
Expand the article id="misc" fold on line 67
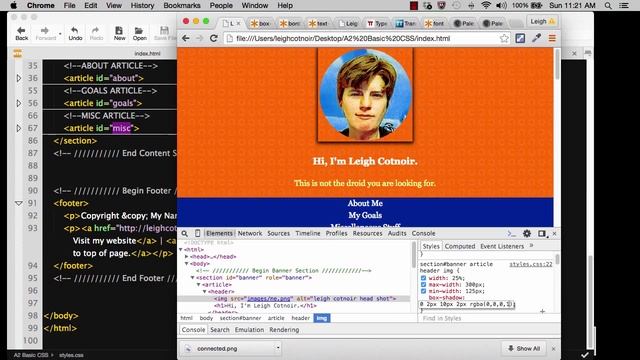pyautogui.click(x=18, y=128)
